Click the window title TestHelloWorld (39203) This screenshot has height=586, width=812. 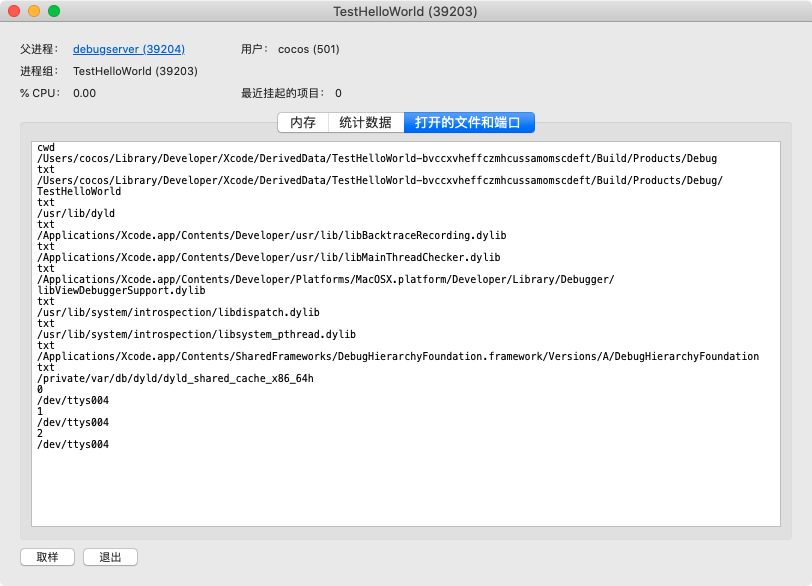tap(405, 12)
